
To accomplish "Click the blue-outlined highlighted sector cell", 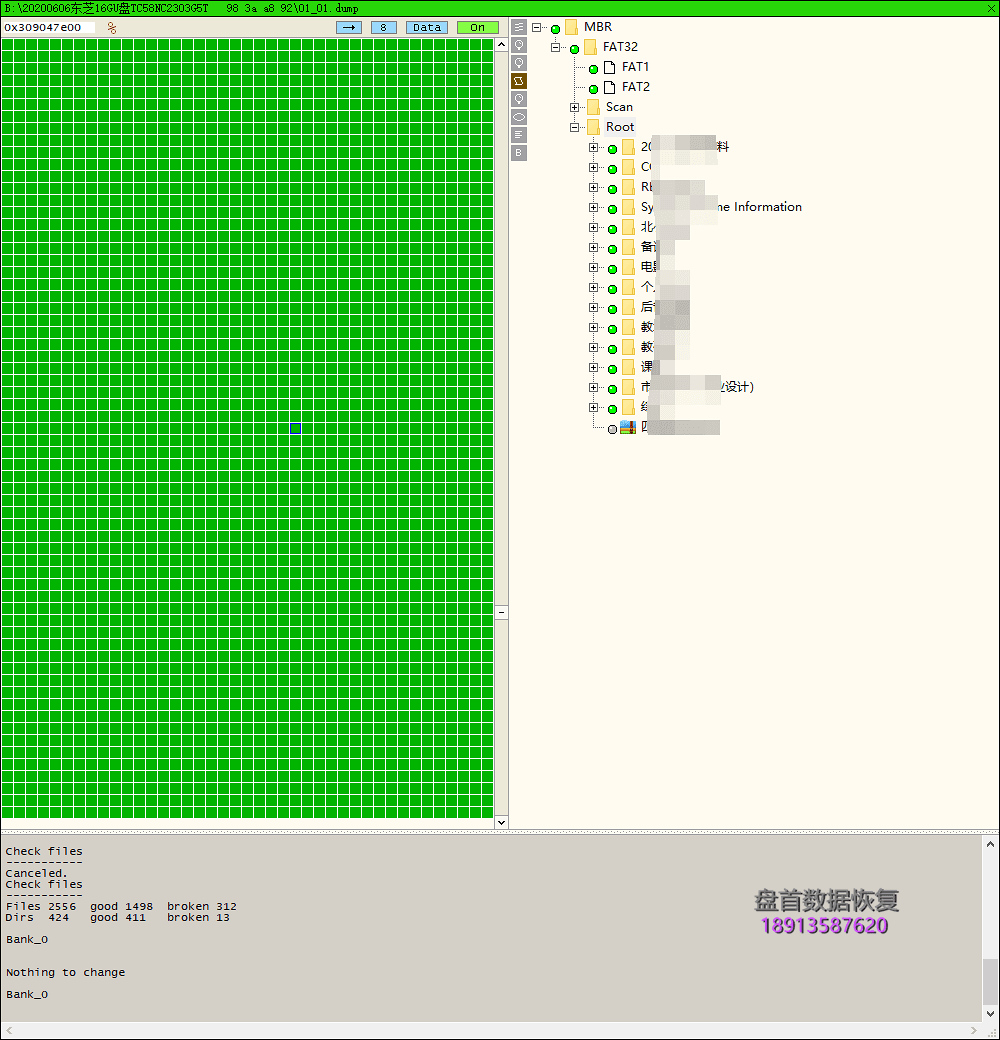I will coord(296,428).
